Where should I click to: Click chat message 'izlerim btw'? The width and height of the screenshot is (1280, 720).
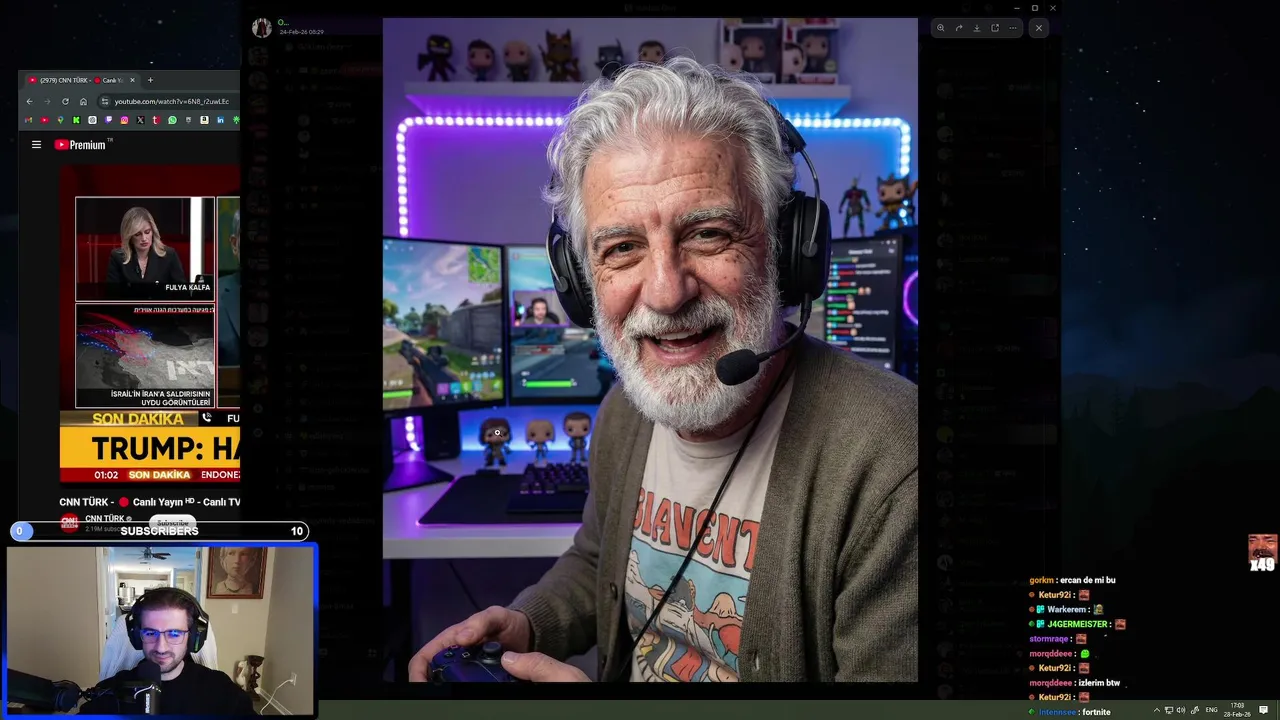click(x=1099, y=683)
